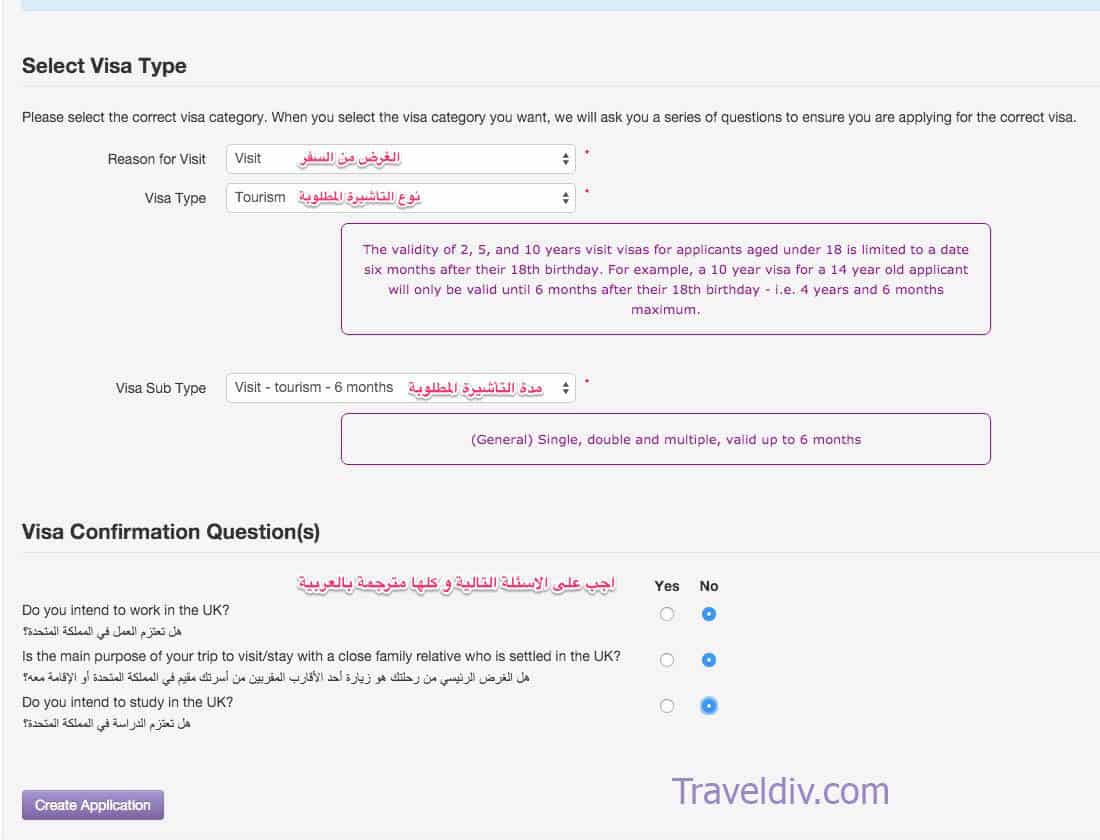
Task: Expand the Visa Sub Type dropdown
Action: [401, 388]
